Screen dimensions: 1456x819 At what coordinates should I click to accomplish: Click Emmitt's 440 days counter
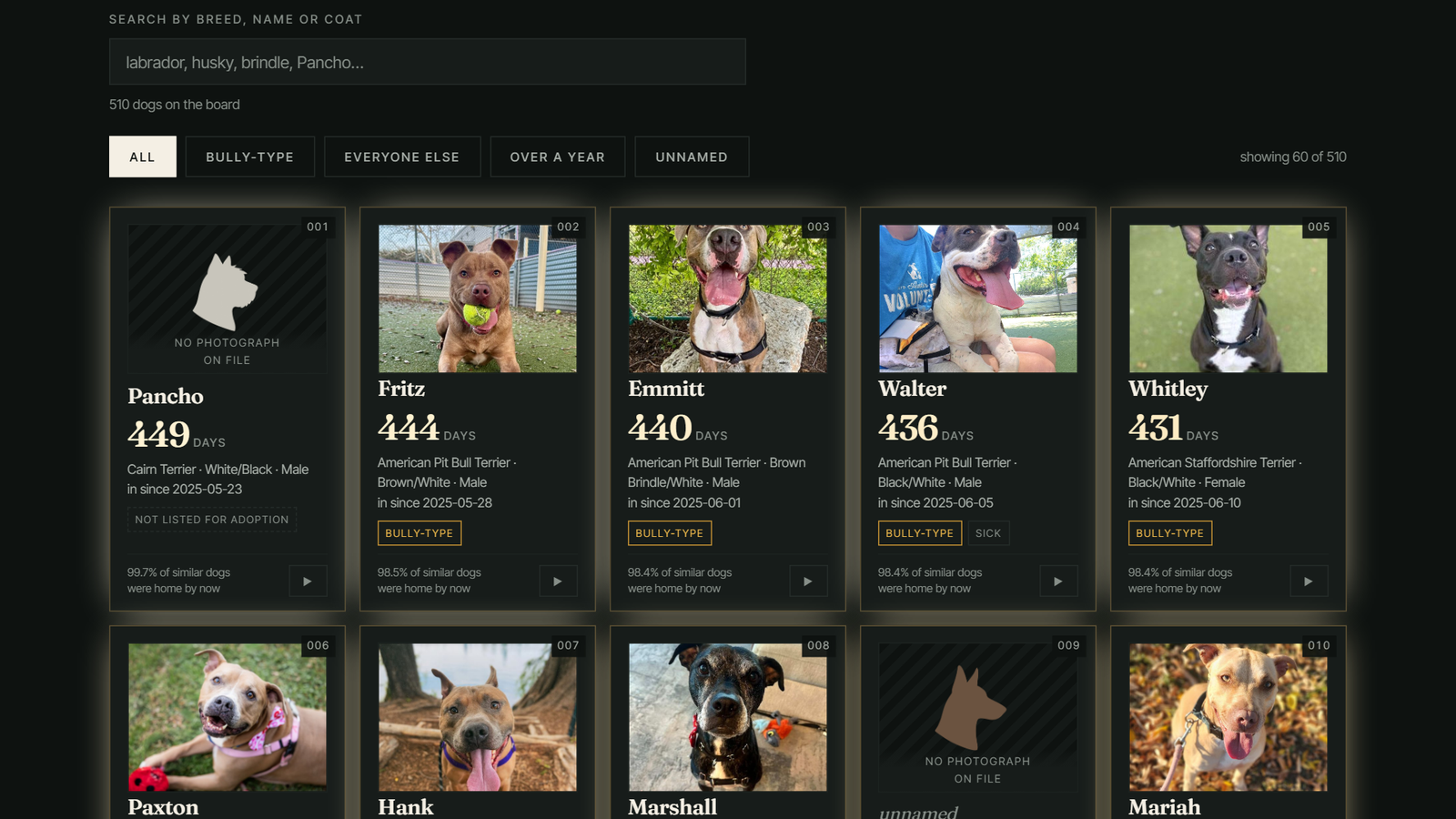(x=678, y=428)
